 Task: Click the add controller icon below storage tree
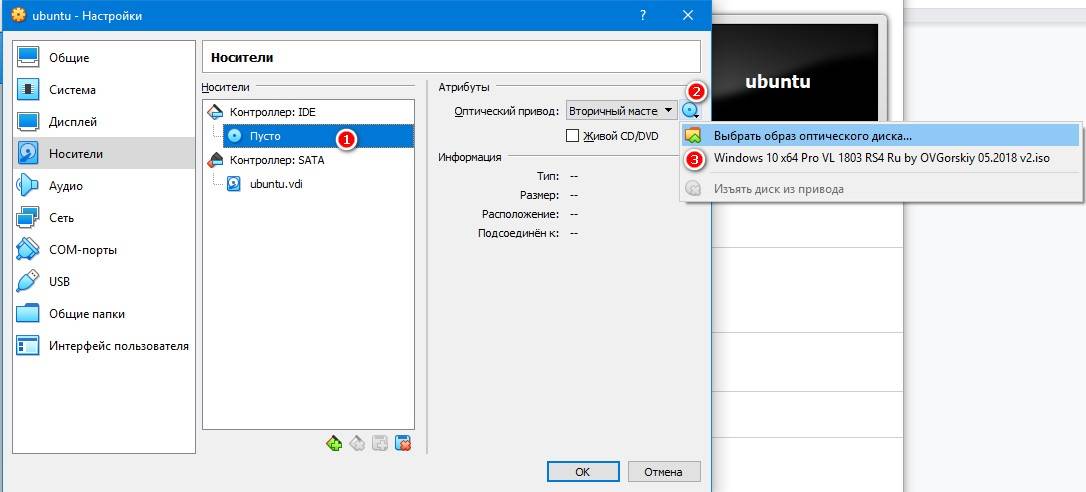tap(334, 444)
